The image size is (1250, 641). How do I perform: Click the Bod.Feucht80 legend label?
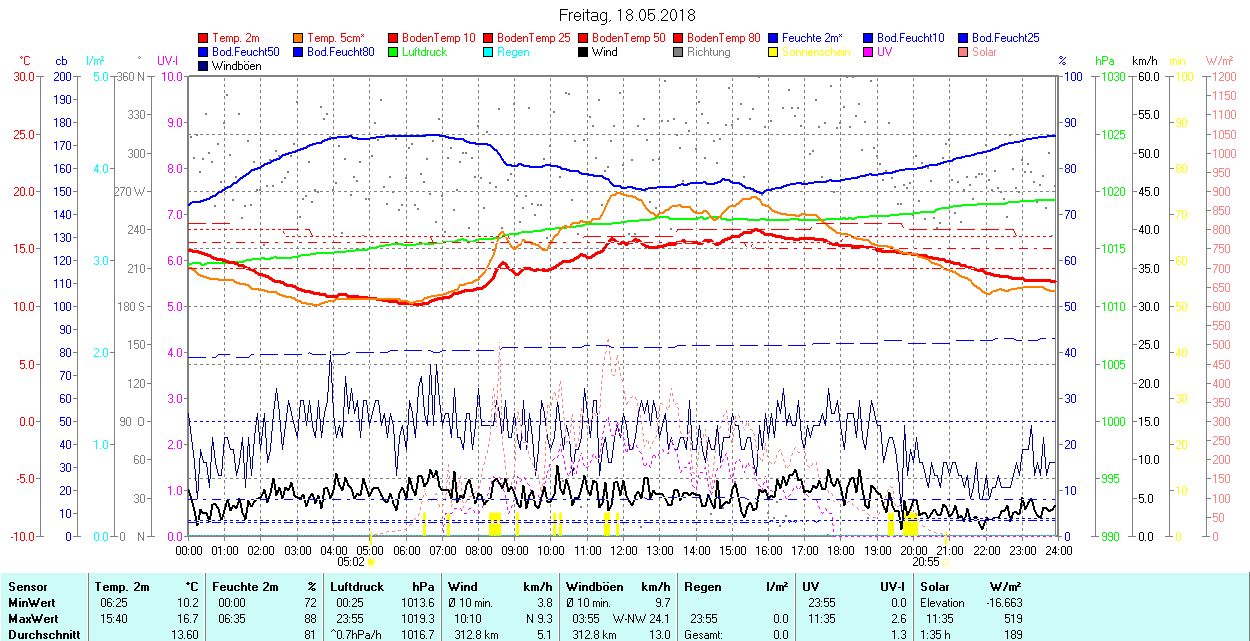point(340,52)
